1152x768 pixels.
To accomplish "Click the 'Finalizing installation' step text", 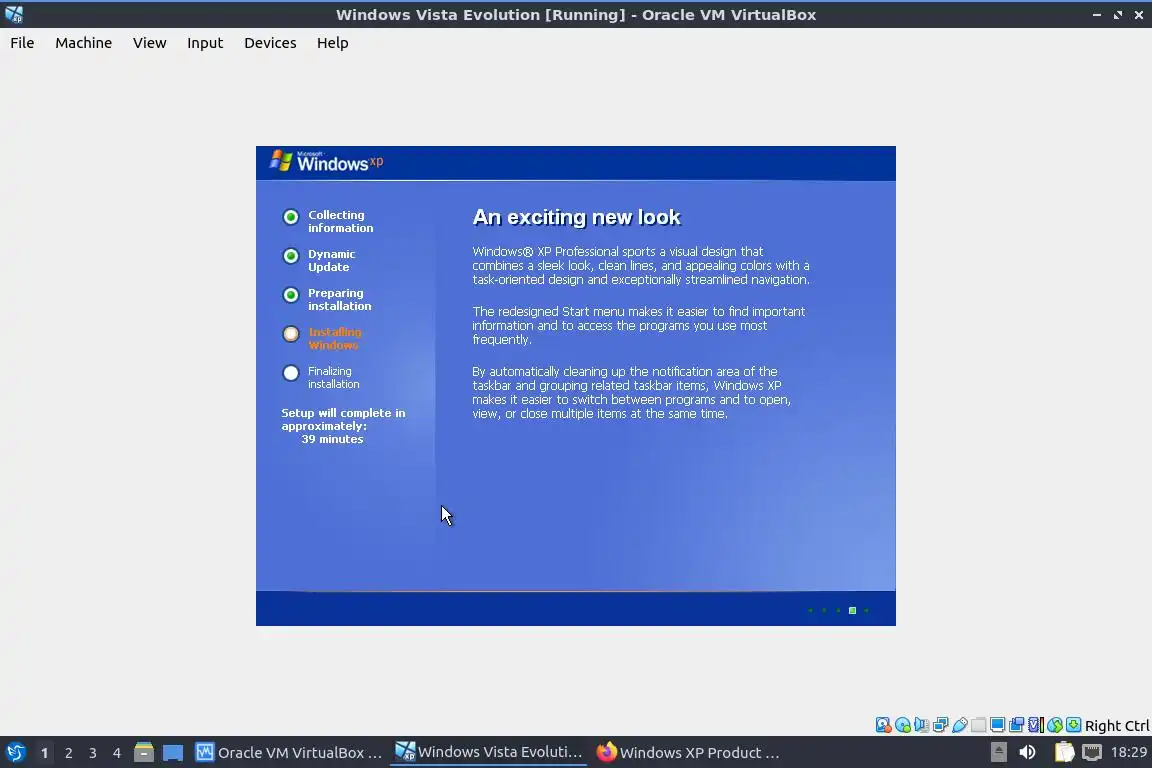I will pos(334,378).
